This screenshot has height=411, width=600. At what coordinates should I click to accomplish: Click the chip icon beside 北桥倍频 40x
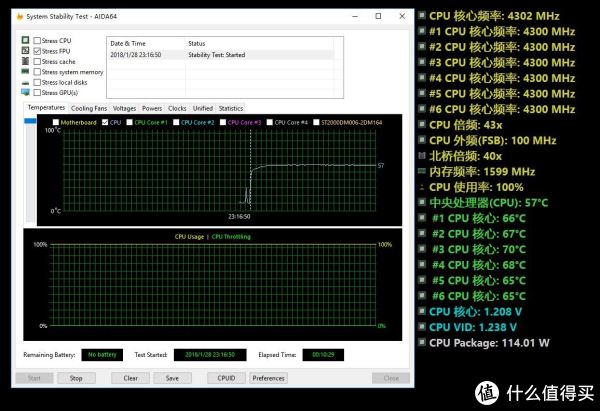[422, 155]
